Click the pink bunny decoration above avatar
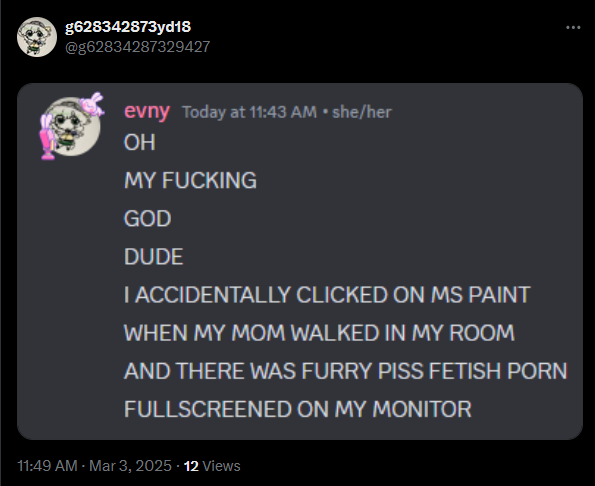This screenshot has width=595, height=486. pos(92,103)
